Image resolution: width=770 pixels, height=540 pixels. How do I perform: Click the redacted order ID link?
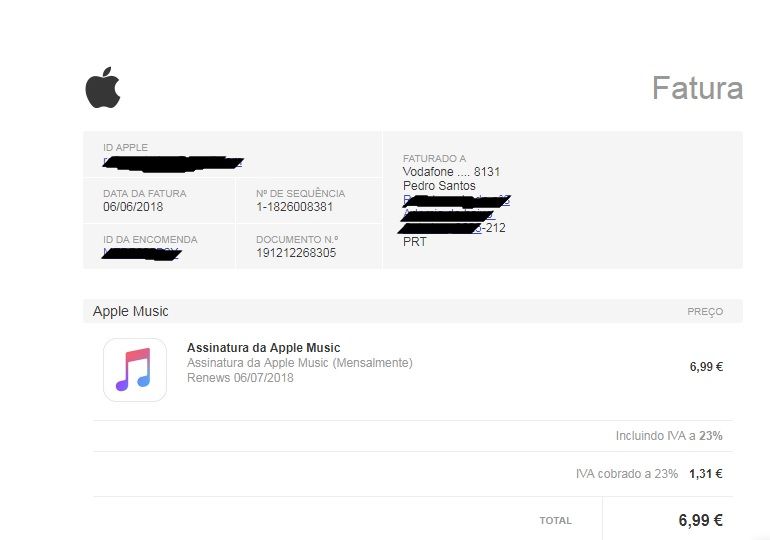(x=142, y=254)
